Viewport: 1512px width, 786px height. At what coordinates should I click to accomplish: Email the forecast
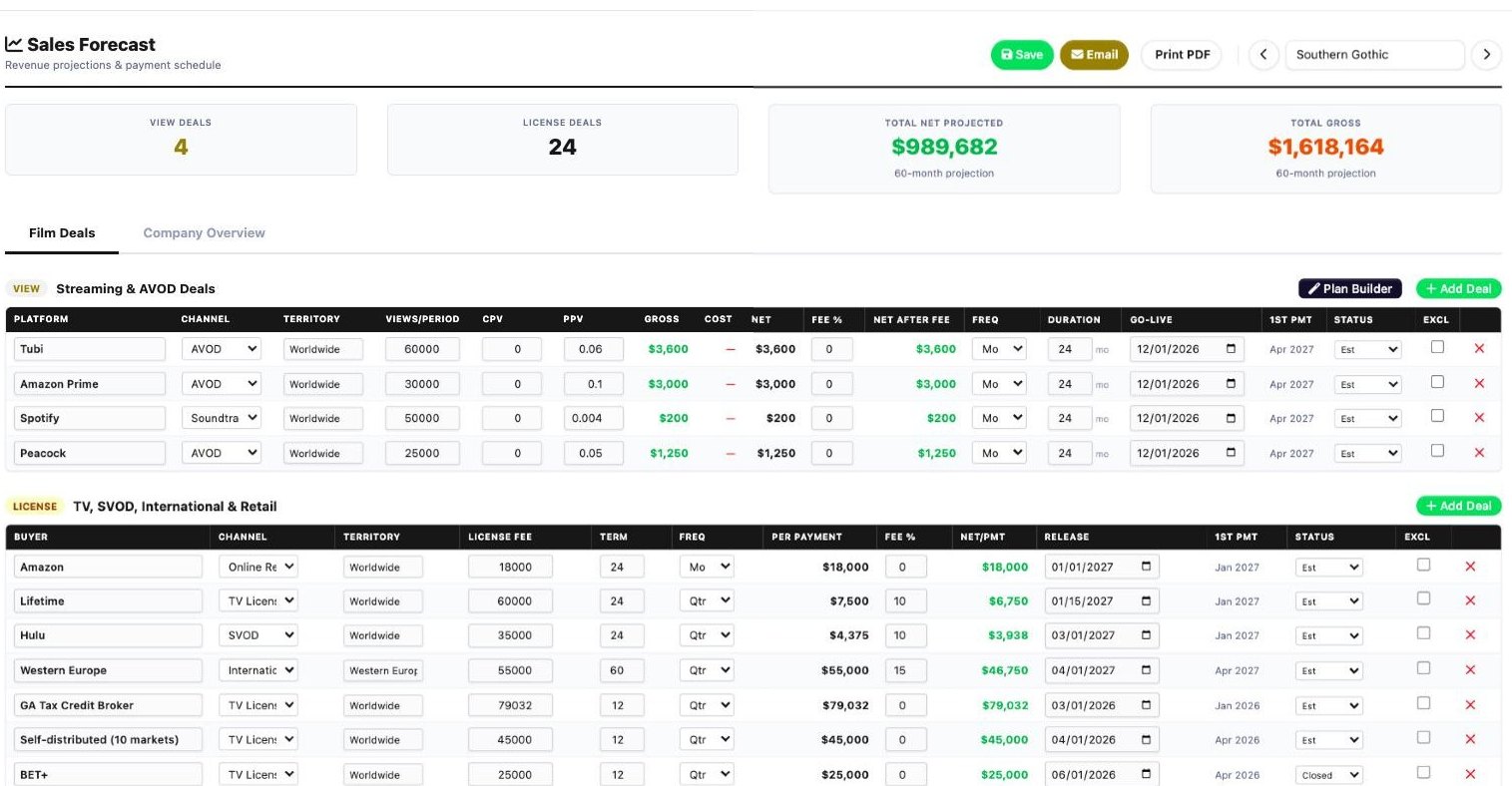point(1094,55)
